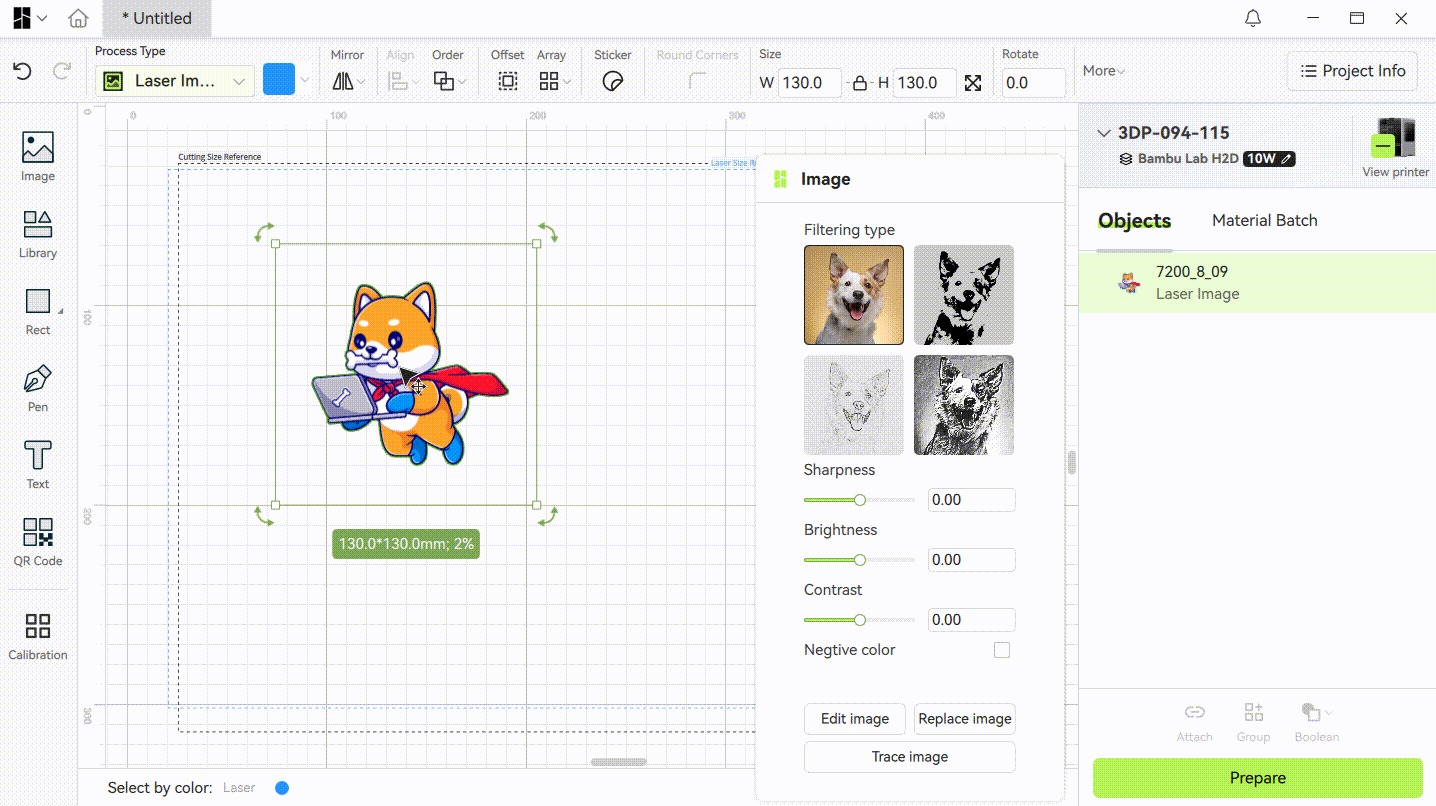Open the More toolbar menu
Screen dimensions: 1436x806
[1104, 71]
